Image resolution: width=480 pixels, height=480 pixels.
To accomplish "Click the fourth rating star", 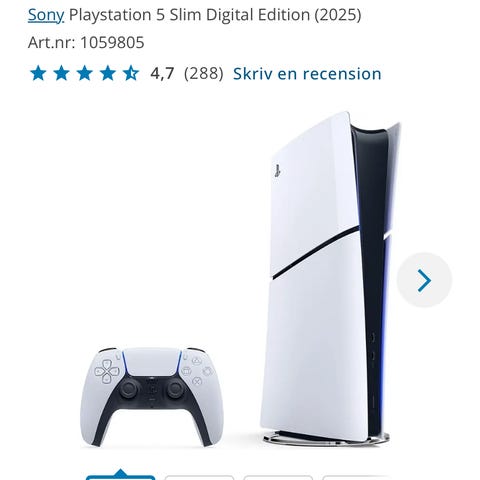I will pos(108,73).
